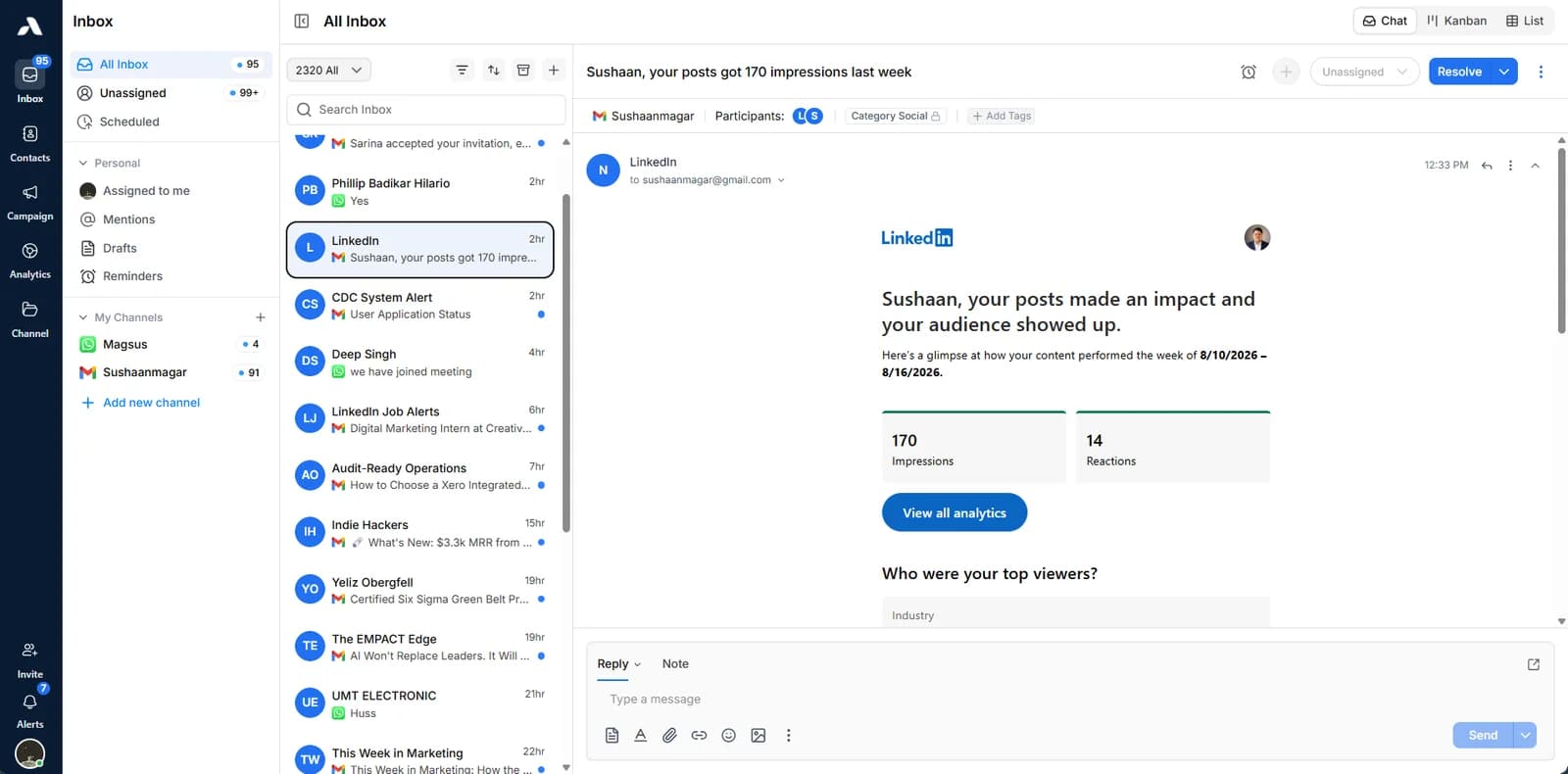Switch to the Note tab

tap(675, 664)
